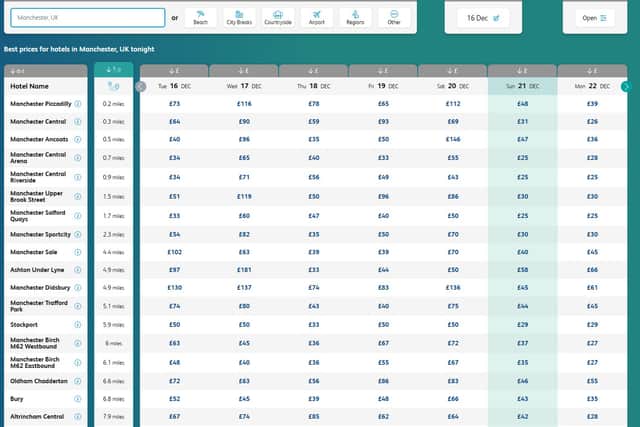The height and width of the screenshot is (427, 640).
Task: Sort by price for Wed 17 Dec
Action: pos(244,71)
